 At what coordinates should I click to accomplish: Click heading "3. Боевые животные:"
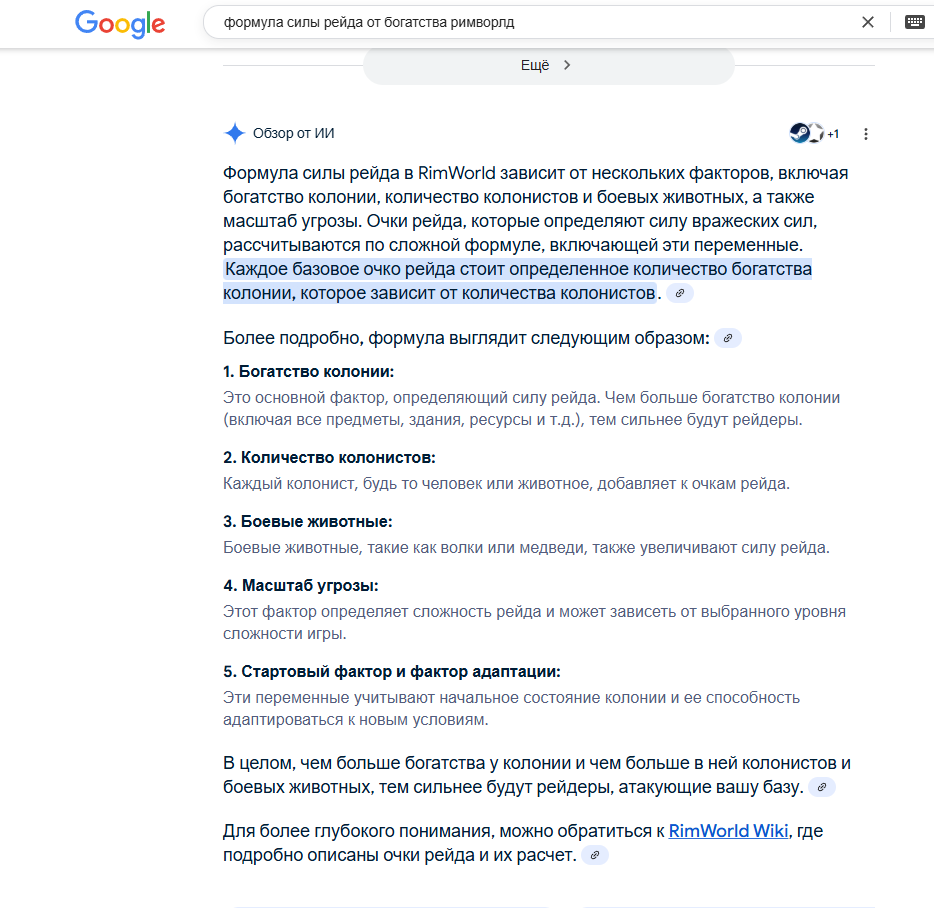tap(308, 522)
